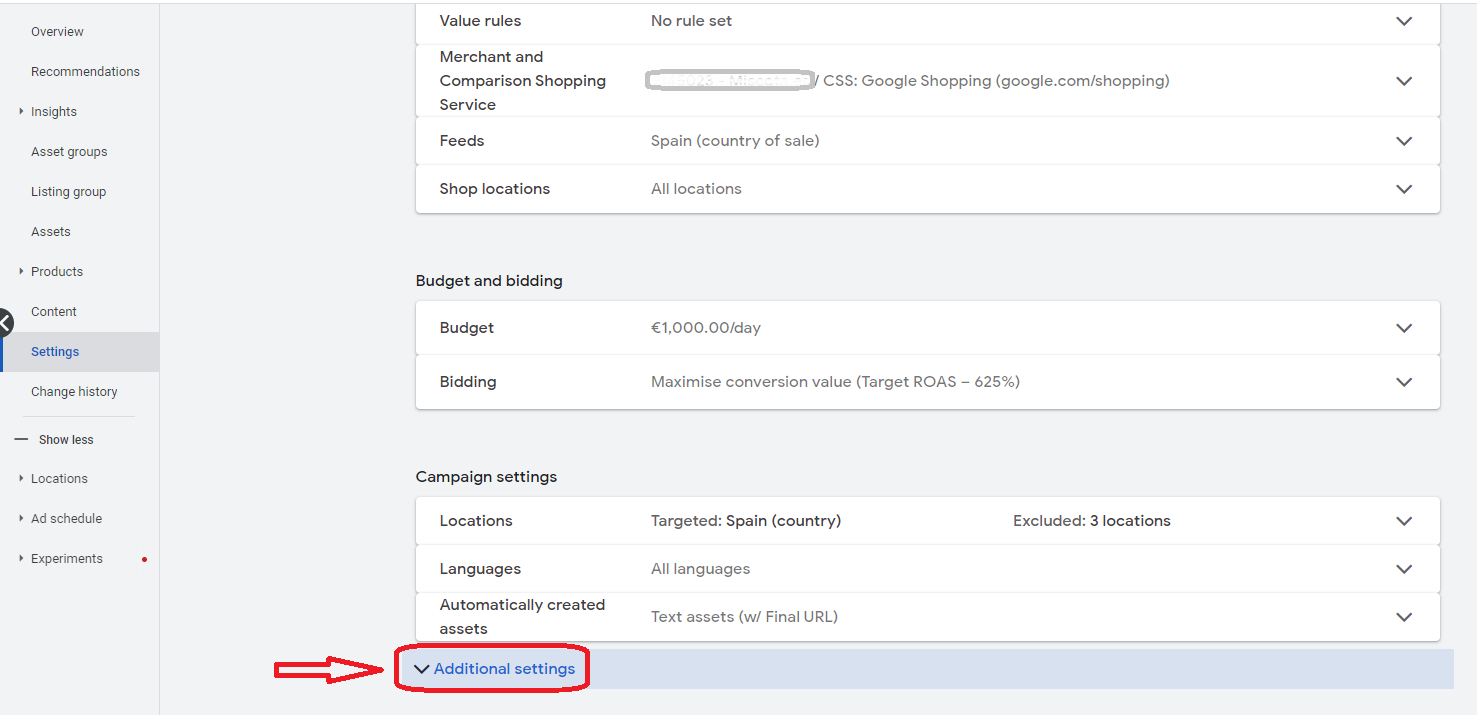Click Excluded: 3 locations text
This screenshot has height=715, width=1477.
(1092, 521)
